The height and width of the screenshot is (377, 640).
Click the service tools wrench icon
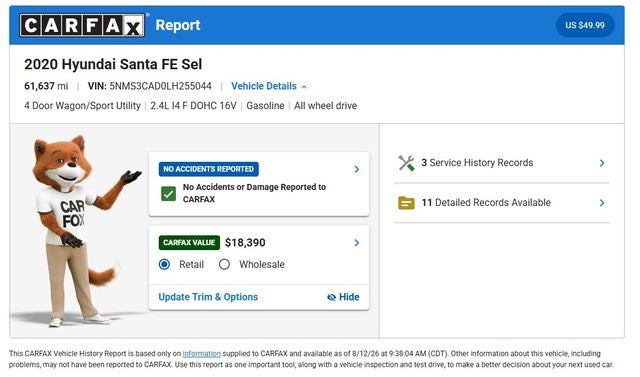[406, 163]
